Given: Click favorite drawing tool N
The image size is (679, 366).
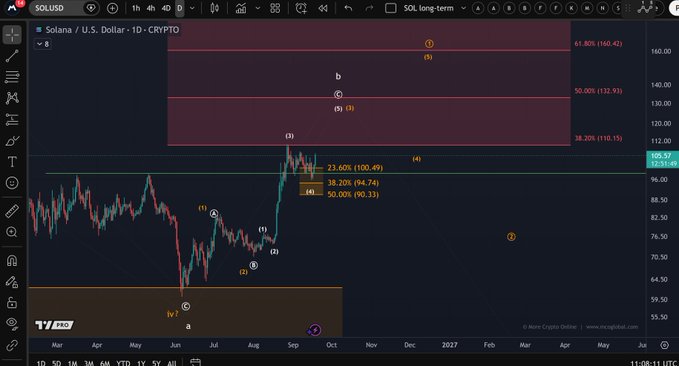Looking at the screenshot, I should (602, 8).
